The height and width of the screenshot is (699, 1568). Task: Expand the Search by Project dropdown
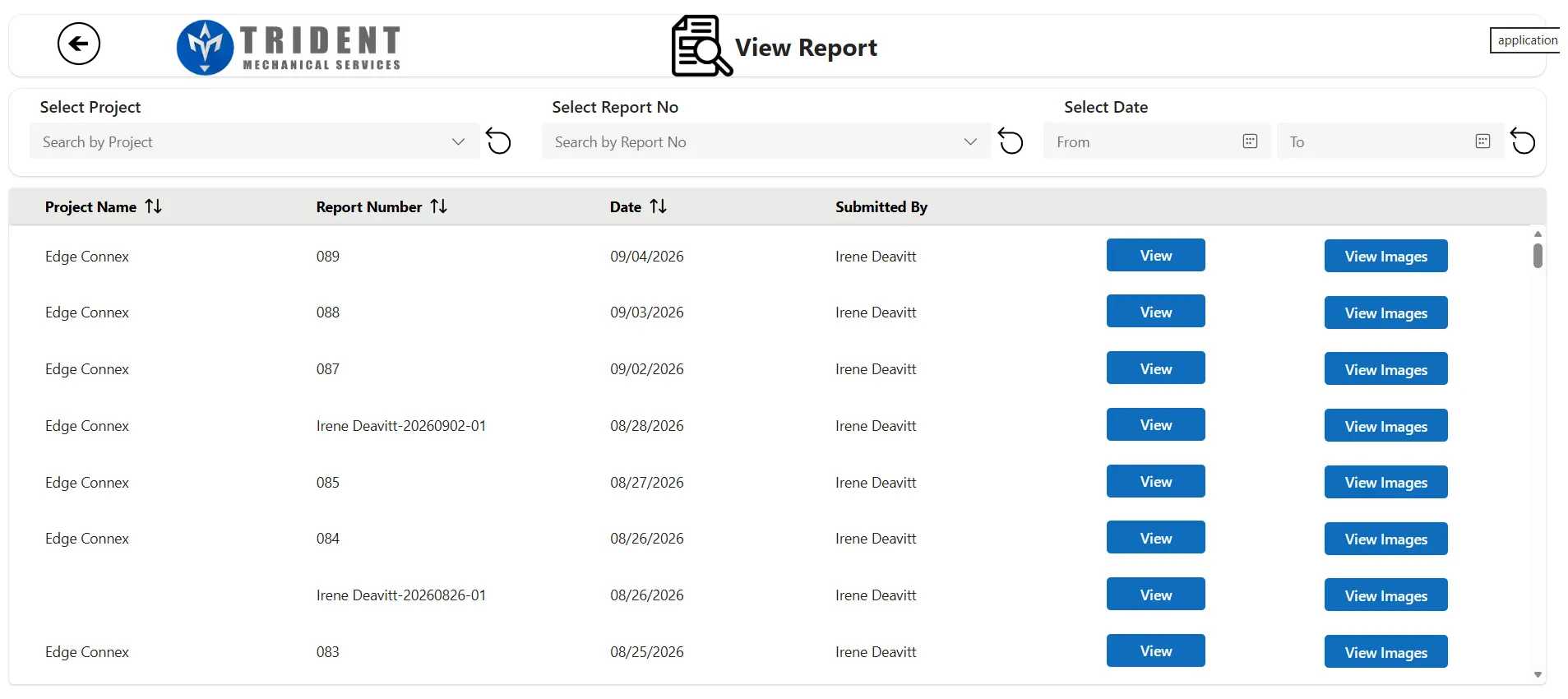pos(458,141)
